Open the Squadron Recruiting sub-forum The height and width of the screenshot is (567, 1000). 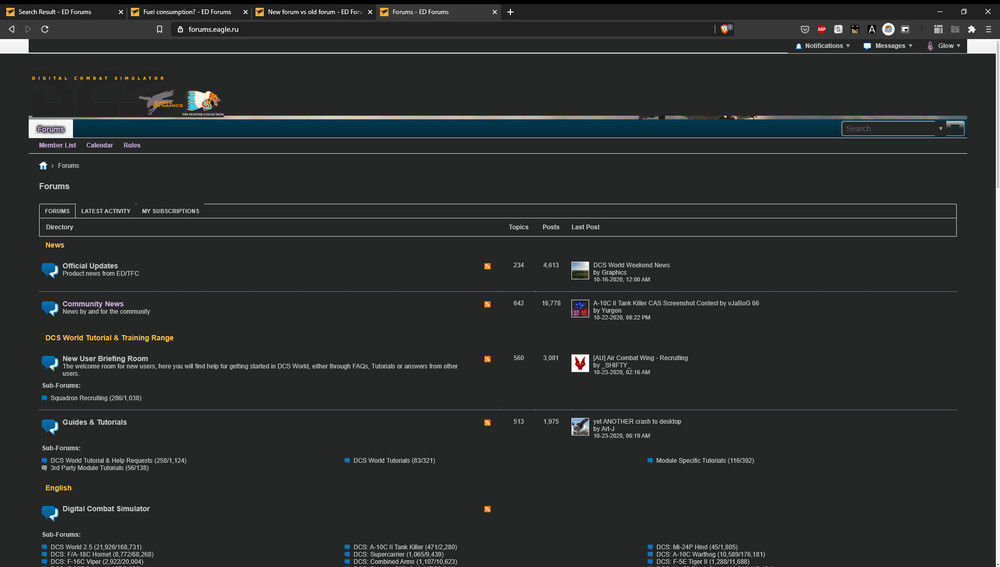click(x=96, y=398)
